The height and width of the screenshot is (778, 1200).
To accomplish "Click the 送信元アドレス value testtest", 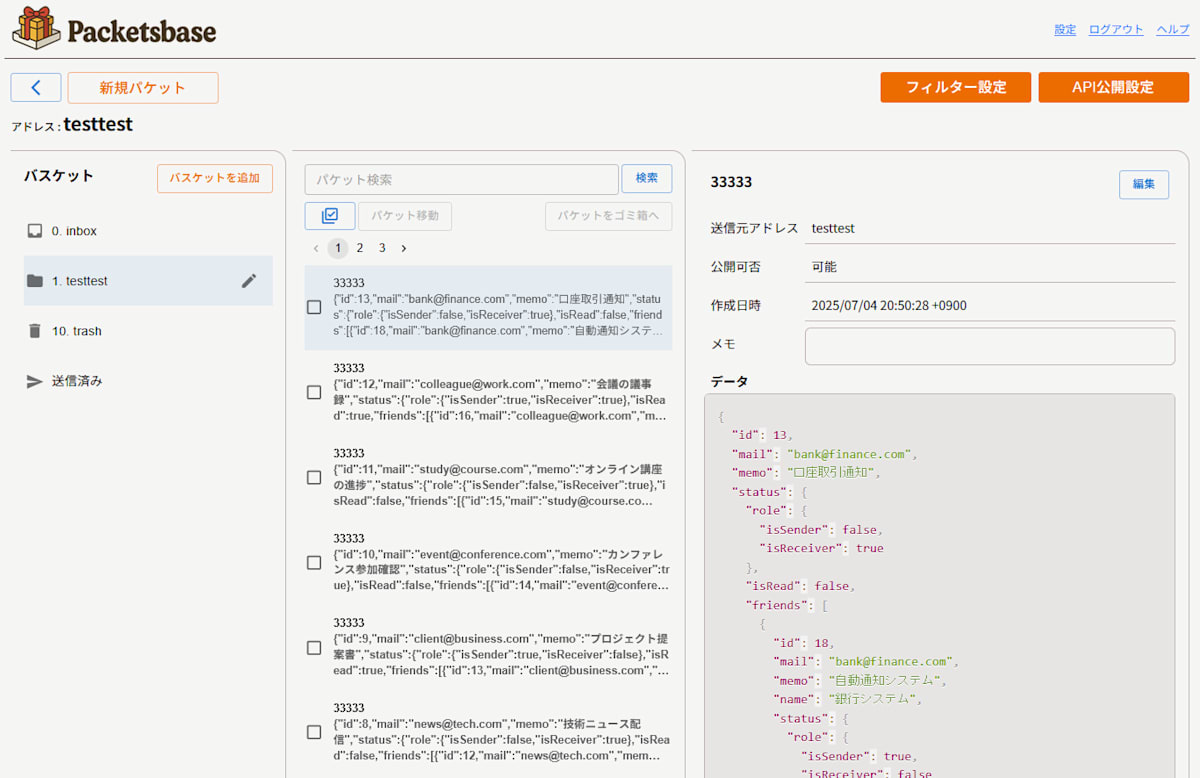I will [x=833, y=228].
